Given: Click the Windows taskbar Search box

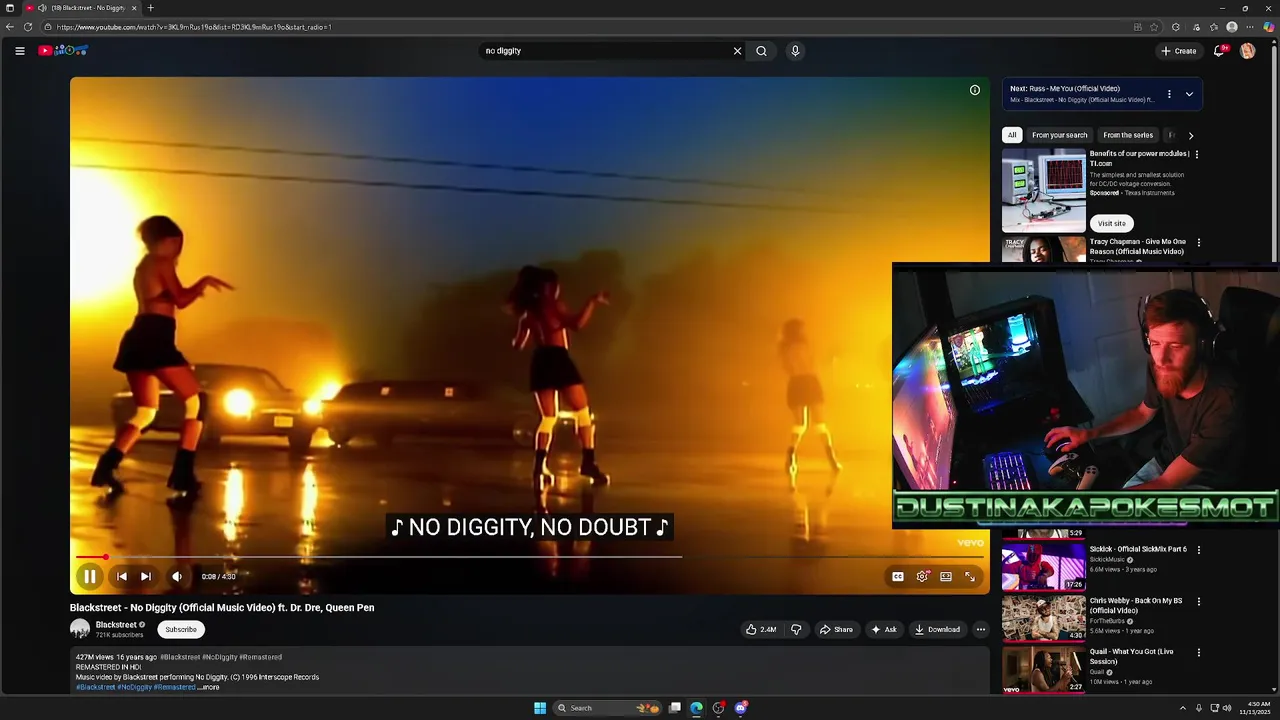Looking at the screenshot, I should 607,708.
